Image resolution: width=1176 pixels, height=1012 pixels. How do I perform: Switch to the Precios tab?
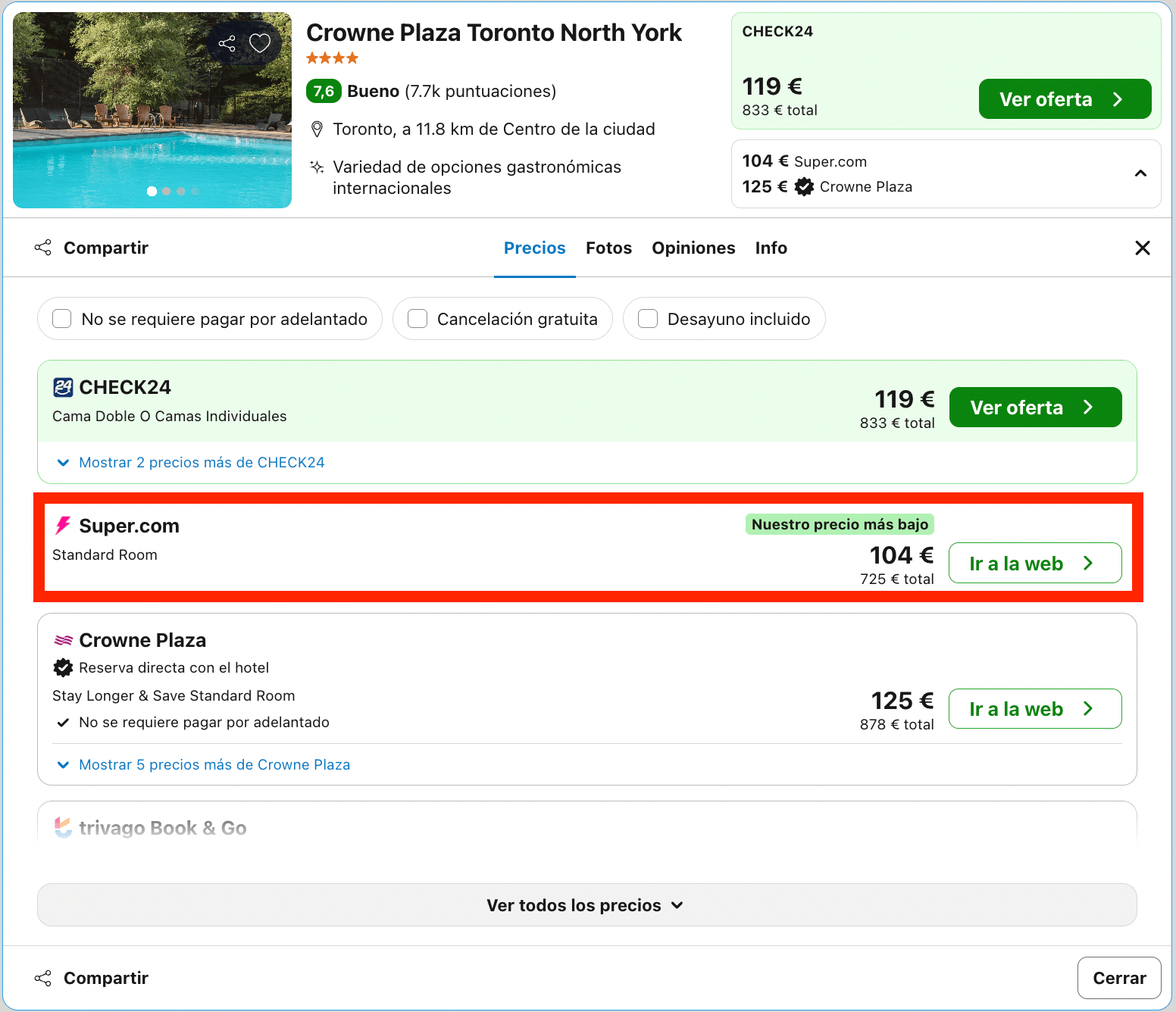(535, 248)
